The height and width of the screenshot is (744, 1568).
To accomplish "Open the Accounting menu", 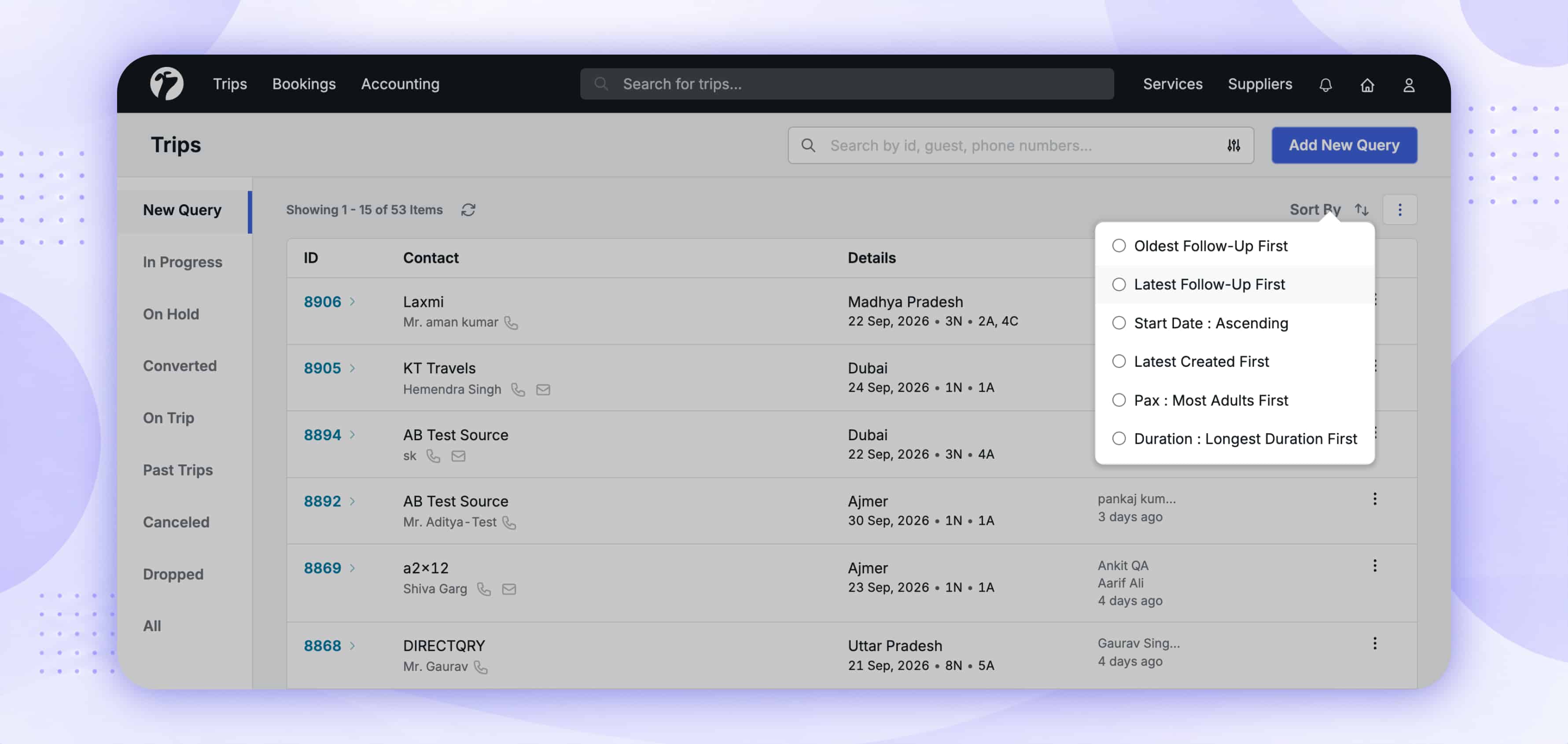I will pyautogui.click(x=400, y=84).
